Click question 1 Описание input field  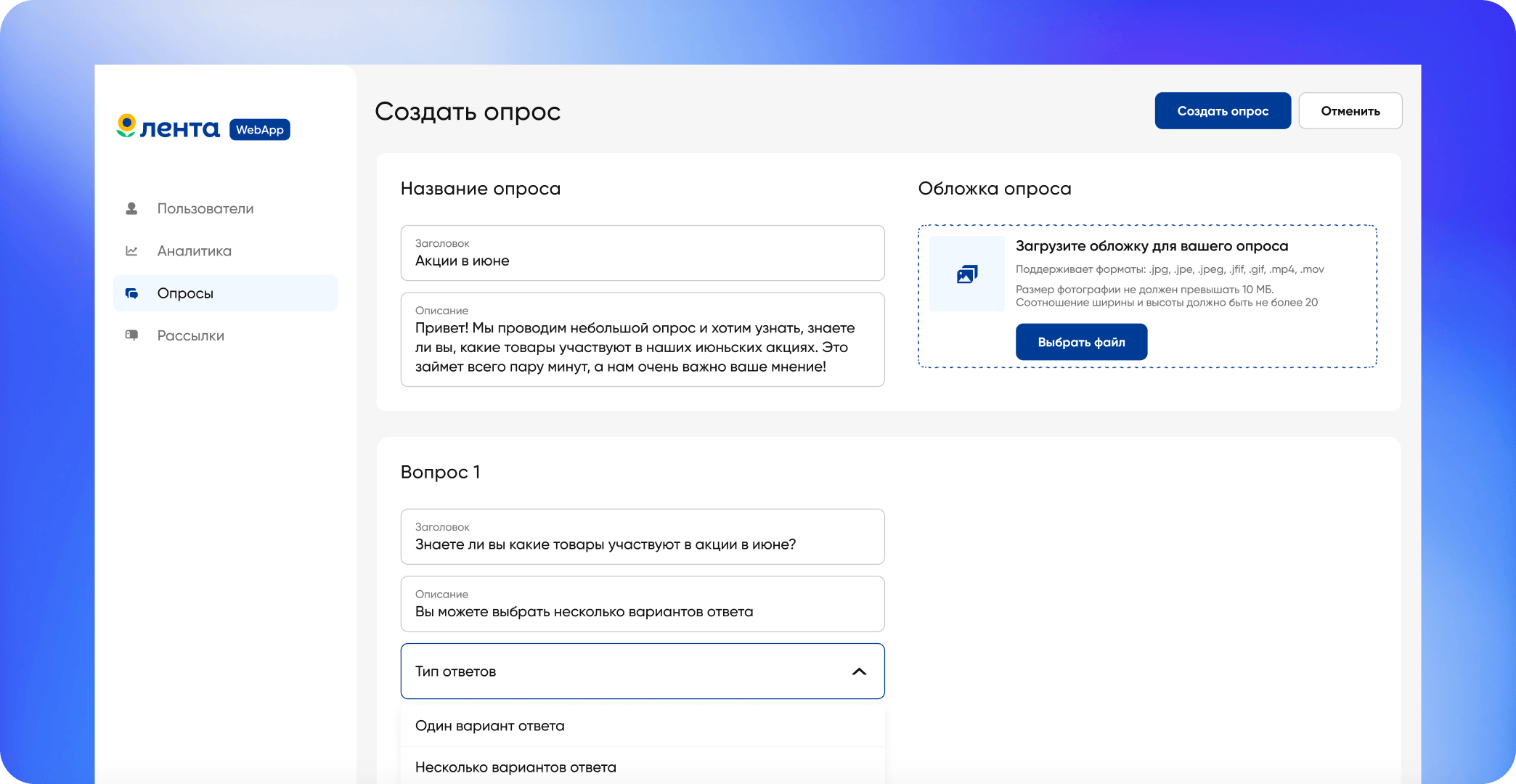point(642,605)
